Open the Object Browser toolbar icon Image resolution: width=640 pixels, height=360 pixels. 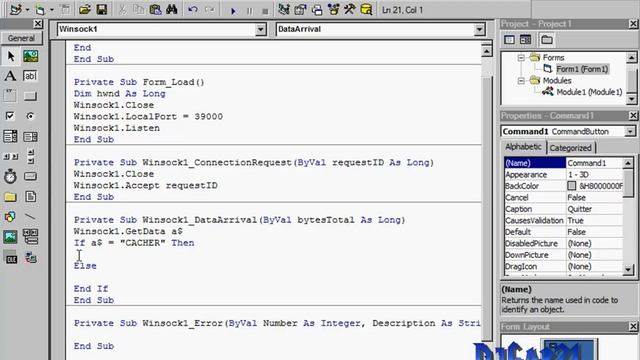333,9
